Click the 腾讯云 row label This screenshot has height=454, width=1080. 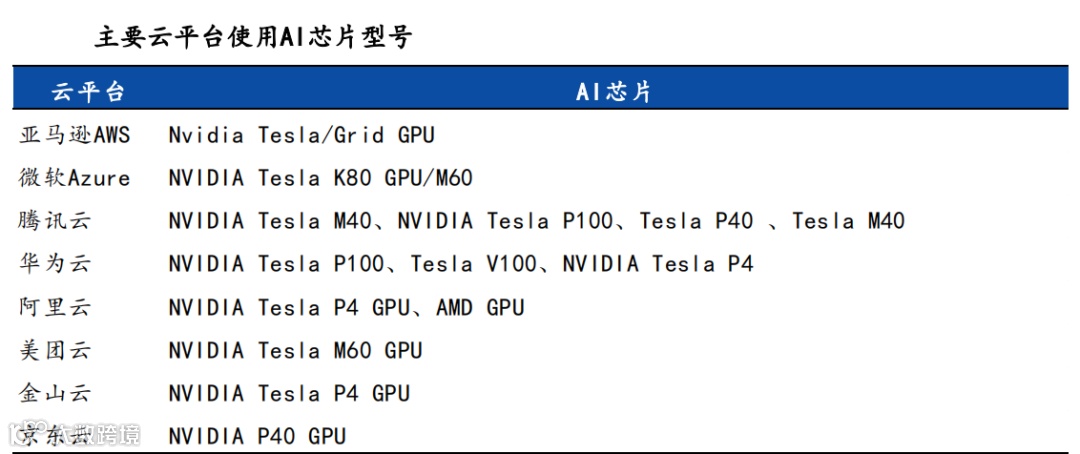pos(54,221)
